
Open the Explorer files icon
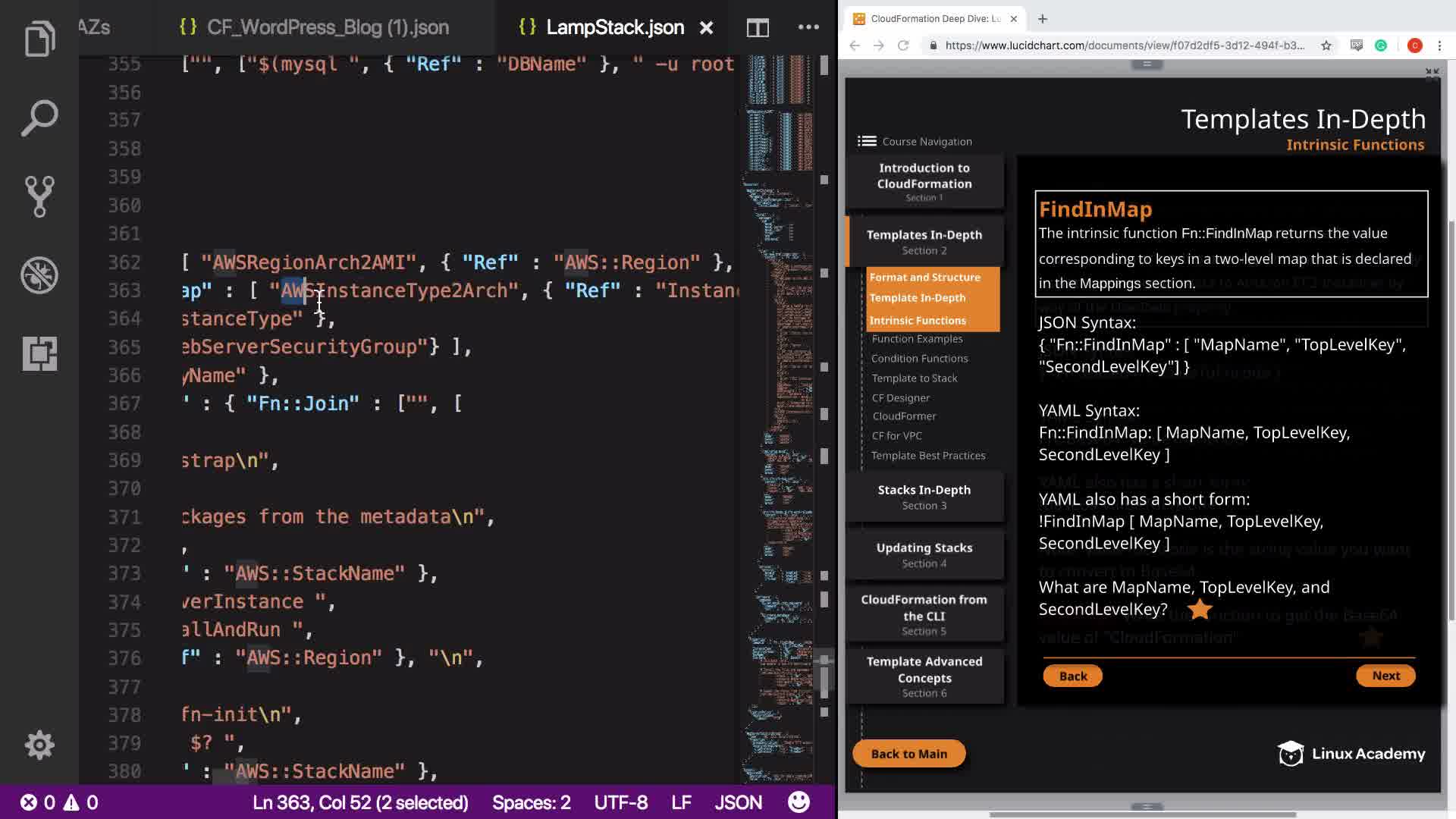pos(39,39)
